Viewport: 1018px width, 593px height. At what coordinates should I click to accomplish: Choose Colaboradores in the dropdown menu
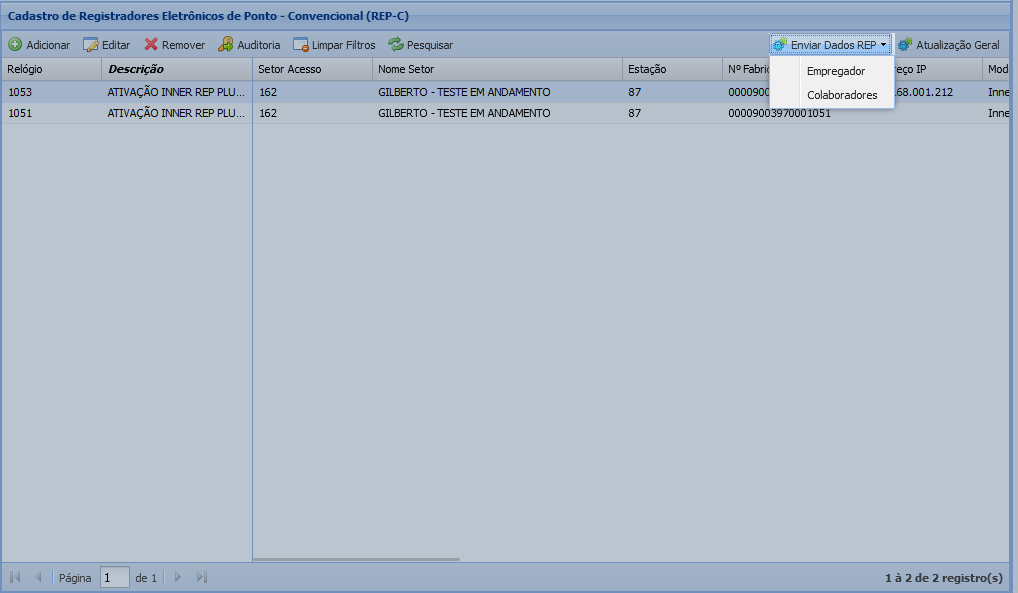click(x=841, y=95)
